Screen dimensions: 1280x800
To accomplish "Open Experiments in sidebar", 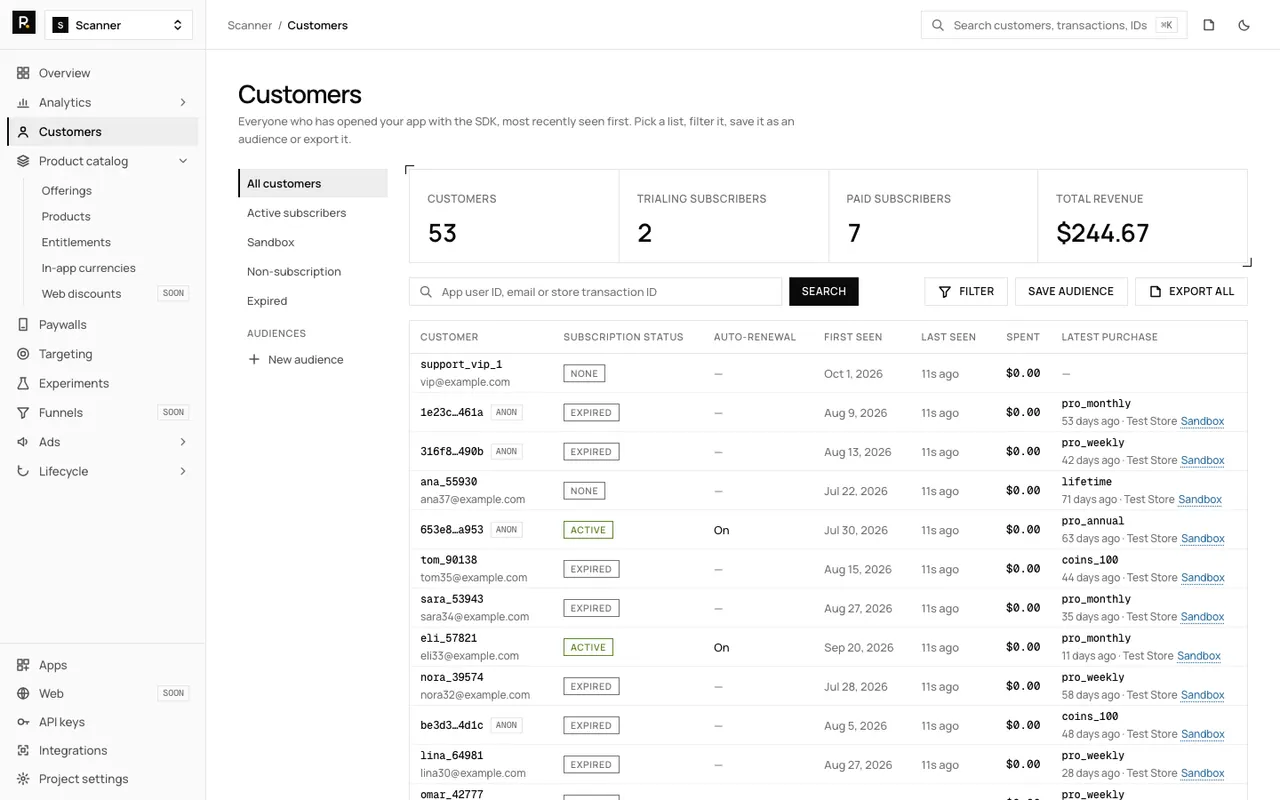I will [102, 383].
